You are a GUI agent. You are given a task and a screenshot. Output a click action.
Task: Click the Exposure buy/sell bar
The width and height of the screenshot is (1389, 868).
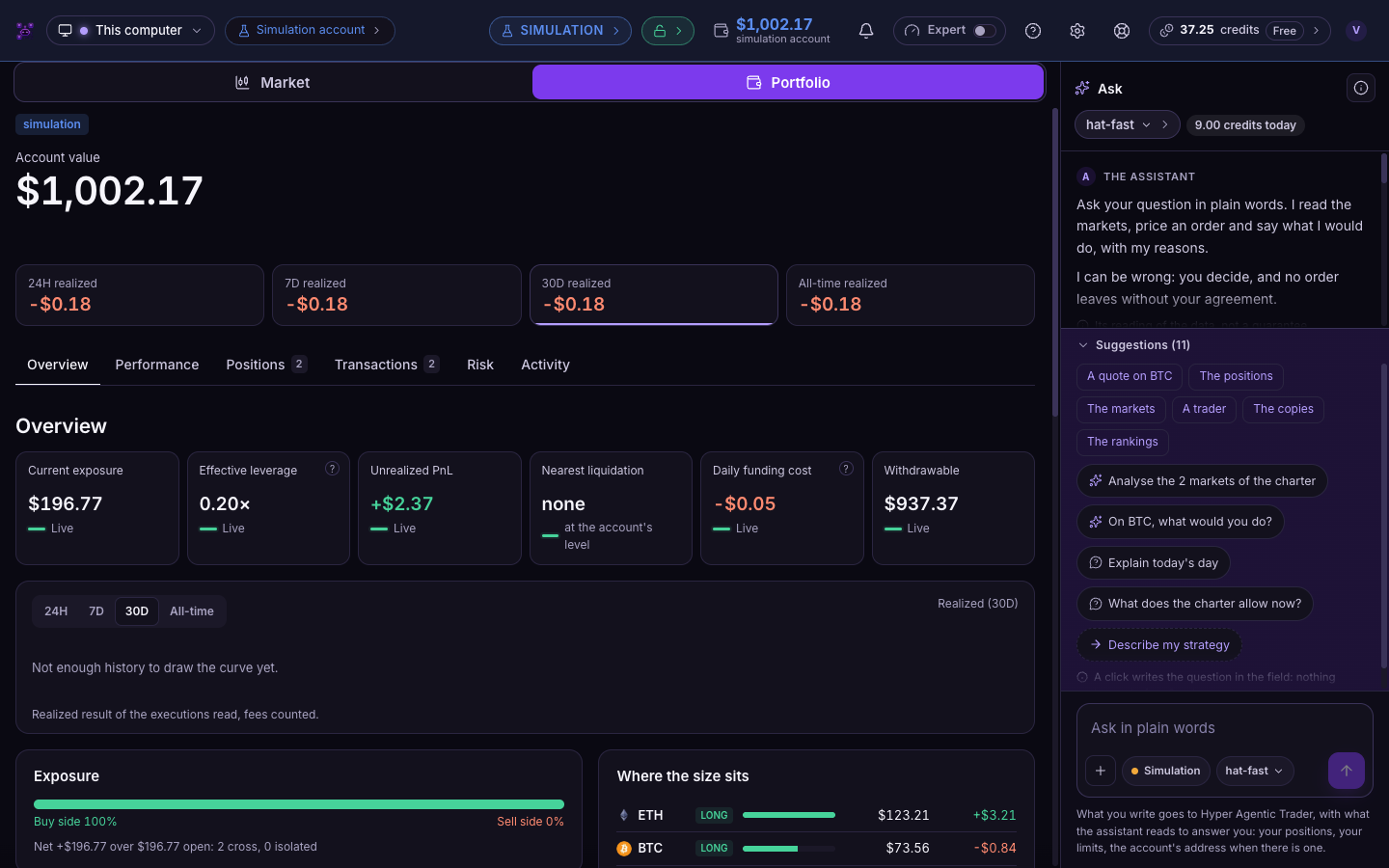coord(299,804)
